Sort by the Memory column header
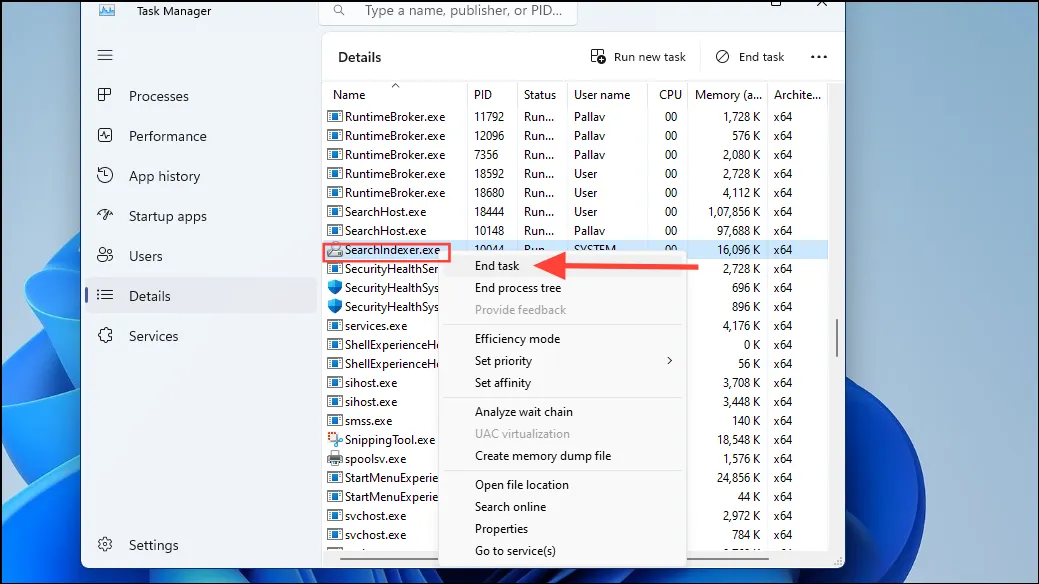Screen dimensions: 1039x584 (728, 95)
